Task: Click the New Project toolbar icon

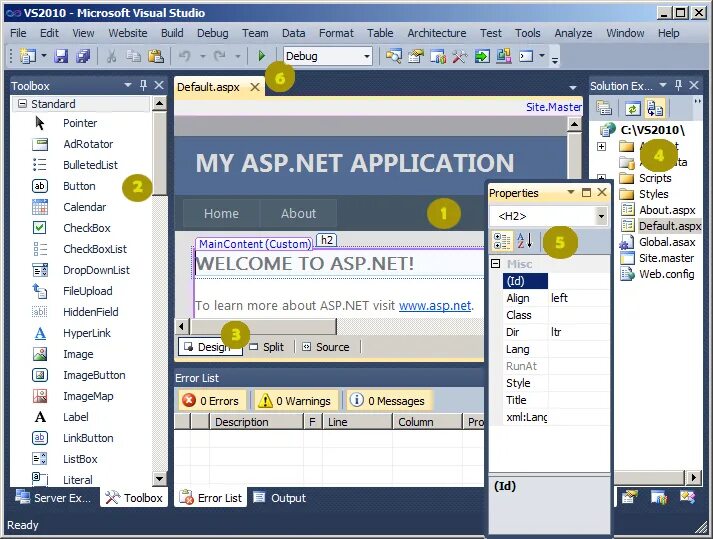Action: [x=28, y=56]
